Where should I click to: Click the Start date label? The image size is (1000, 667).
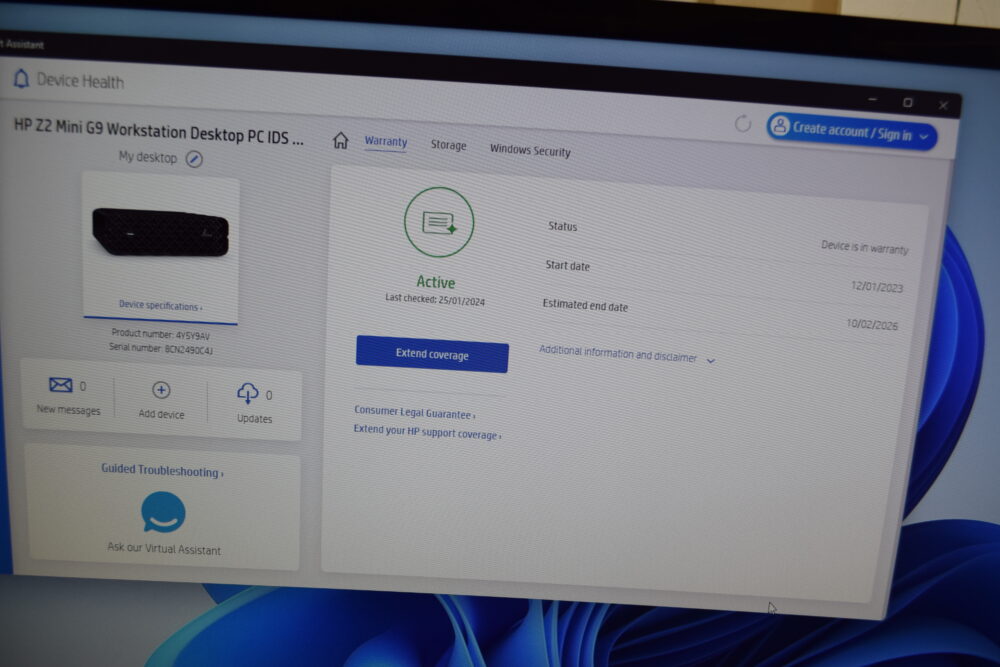(567, 265)
